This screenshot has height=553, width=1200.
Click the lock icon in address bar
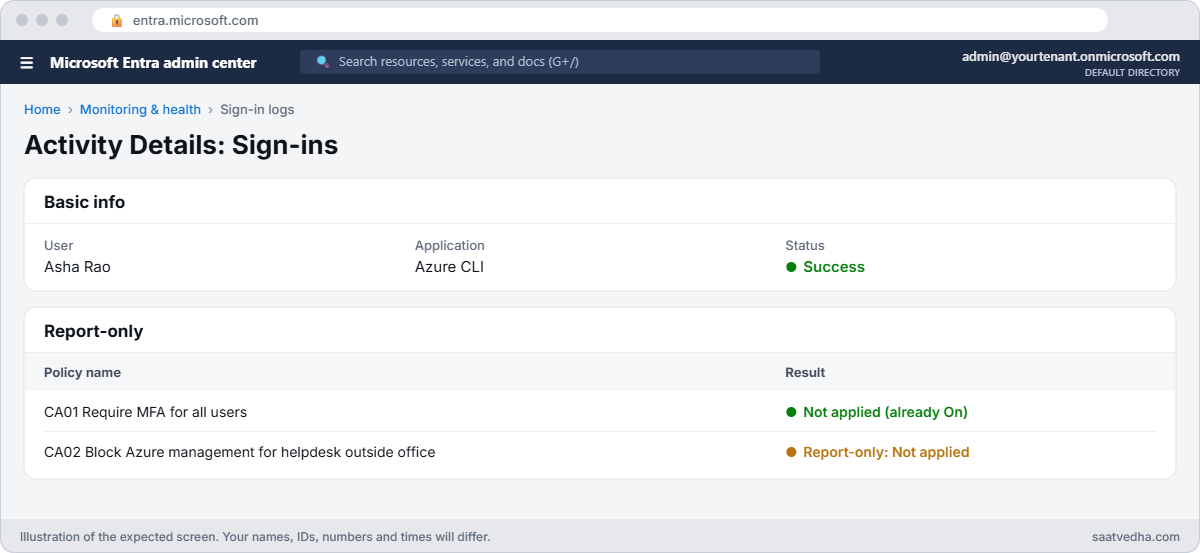117,20
